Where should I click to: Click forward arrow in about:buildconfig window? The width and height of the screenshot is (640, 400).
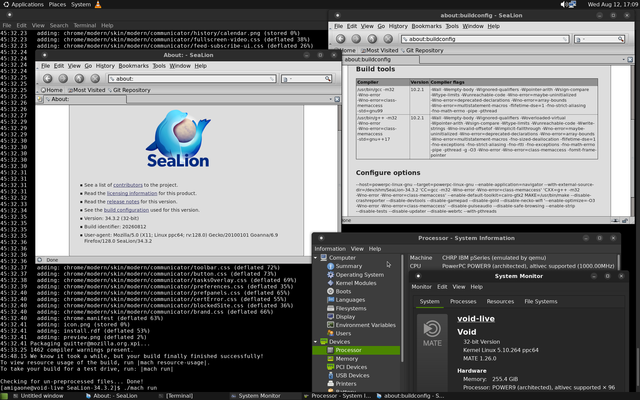pos(356,39)
